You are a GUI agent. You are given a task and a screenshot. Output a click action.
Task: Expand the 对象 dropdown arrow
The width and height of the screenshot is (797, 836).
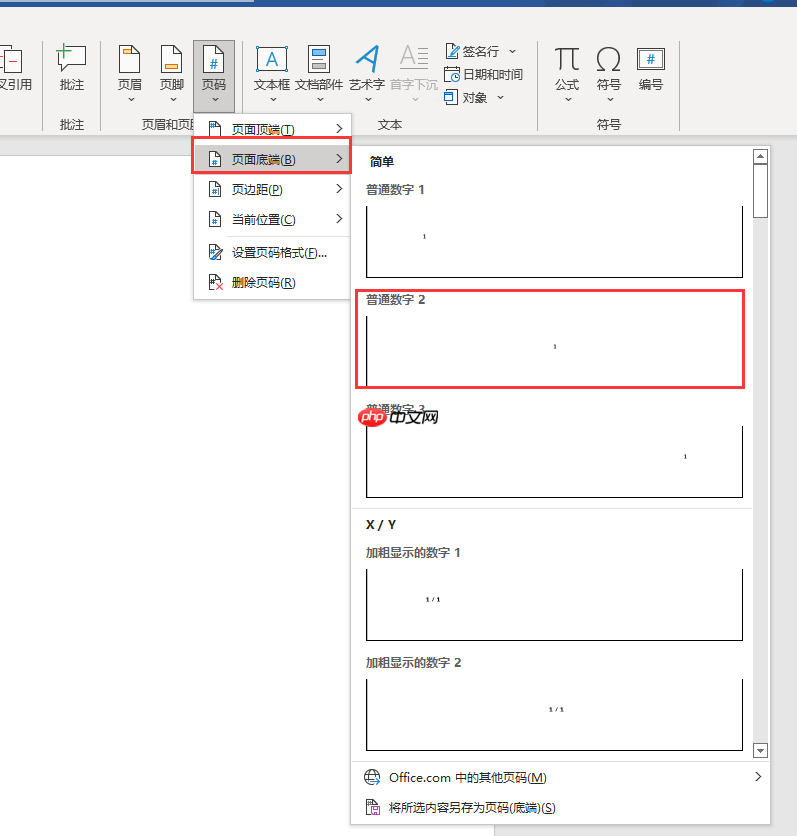pyautogui.click(x=500, y=98)
